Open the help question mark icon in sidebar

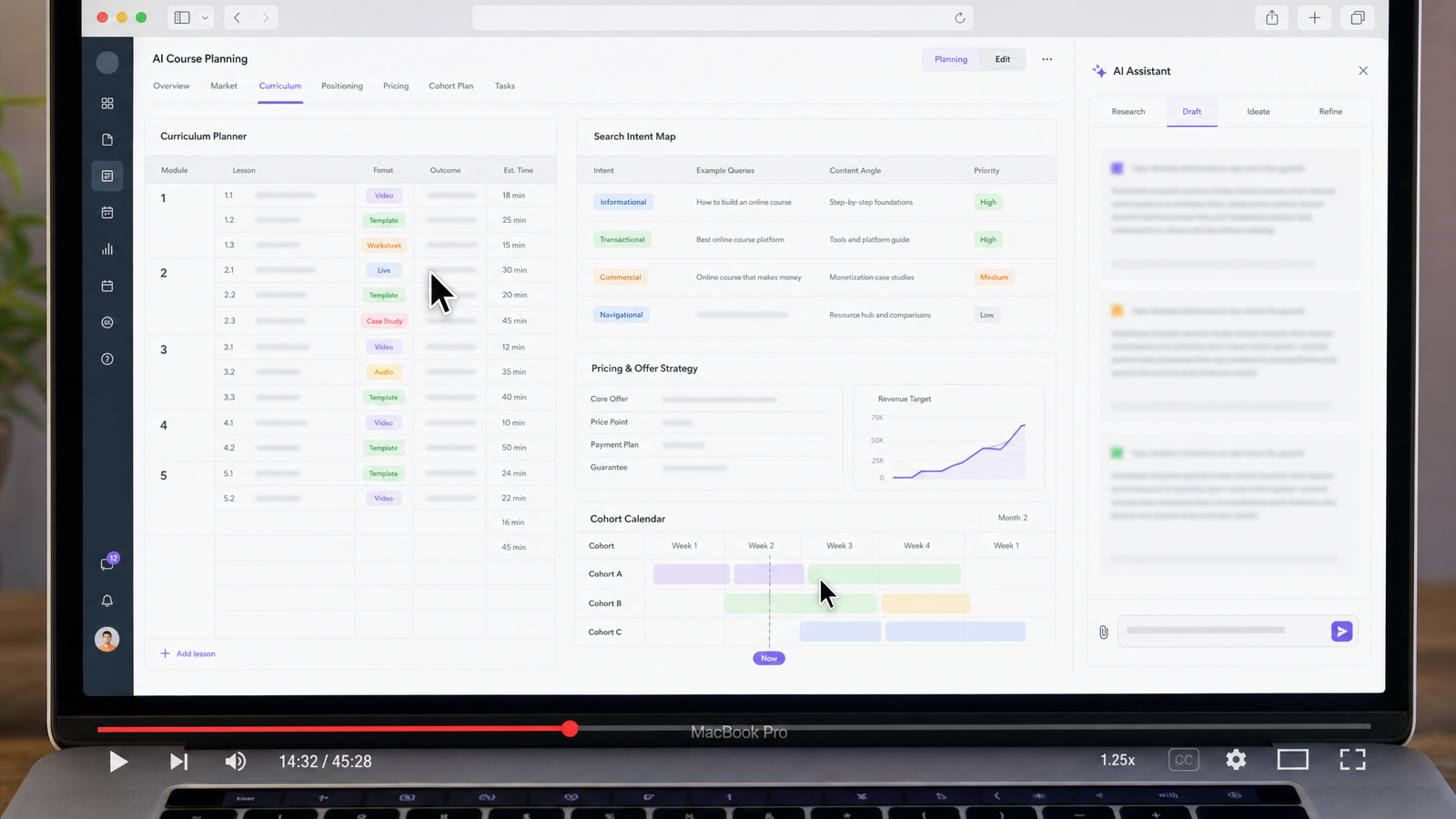pos(107,359)
